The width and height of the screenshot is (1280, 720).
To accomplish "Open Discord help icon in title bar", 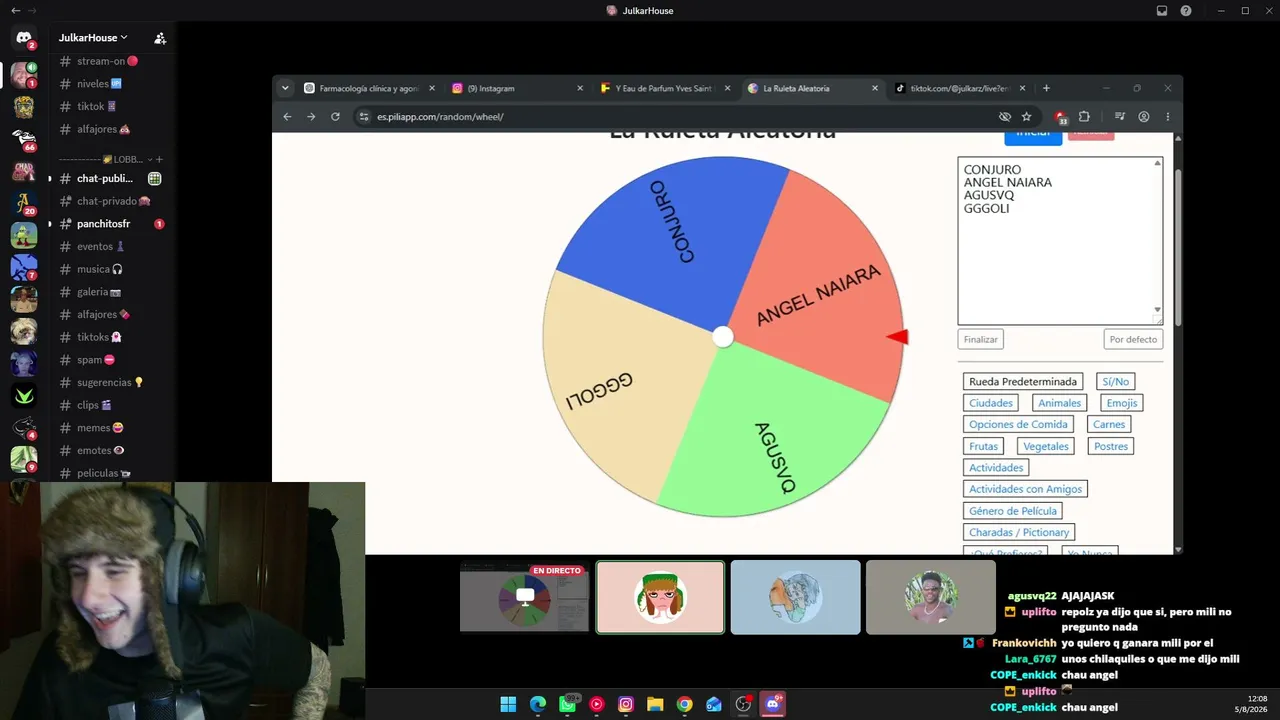I will pyautogui.click(x=1186, y=11).
